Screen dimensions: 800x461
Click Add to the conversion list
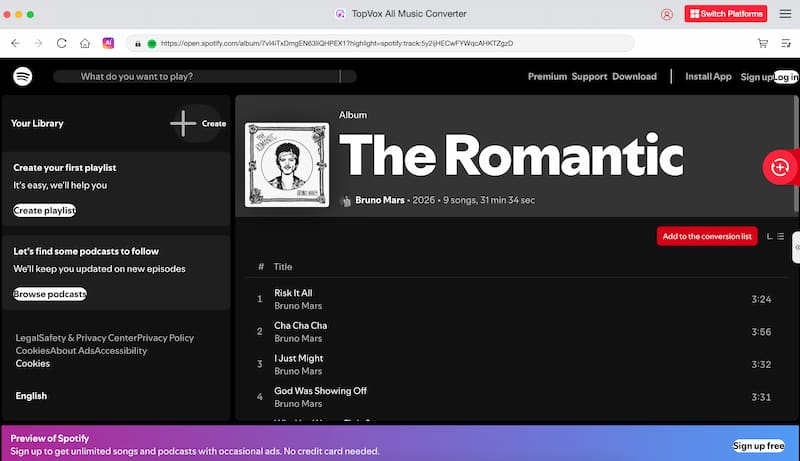coord(707,236)
